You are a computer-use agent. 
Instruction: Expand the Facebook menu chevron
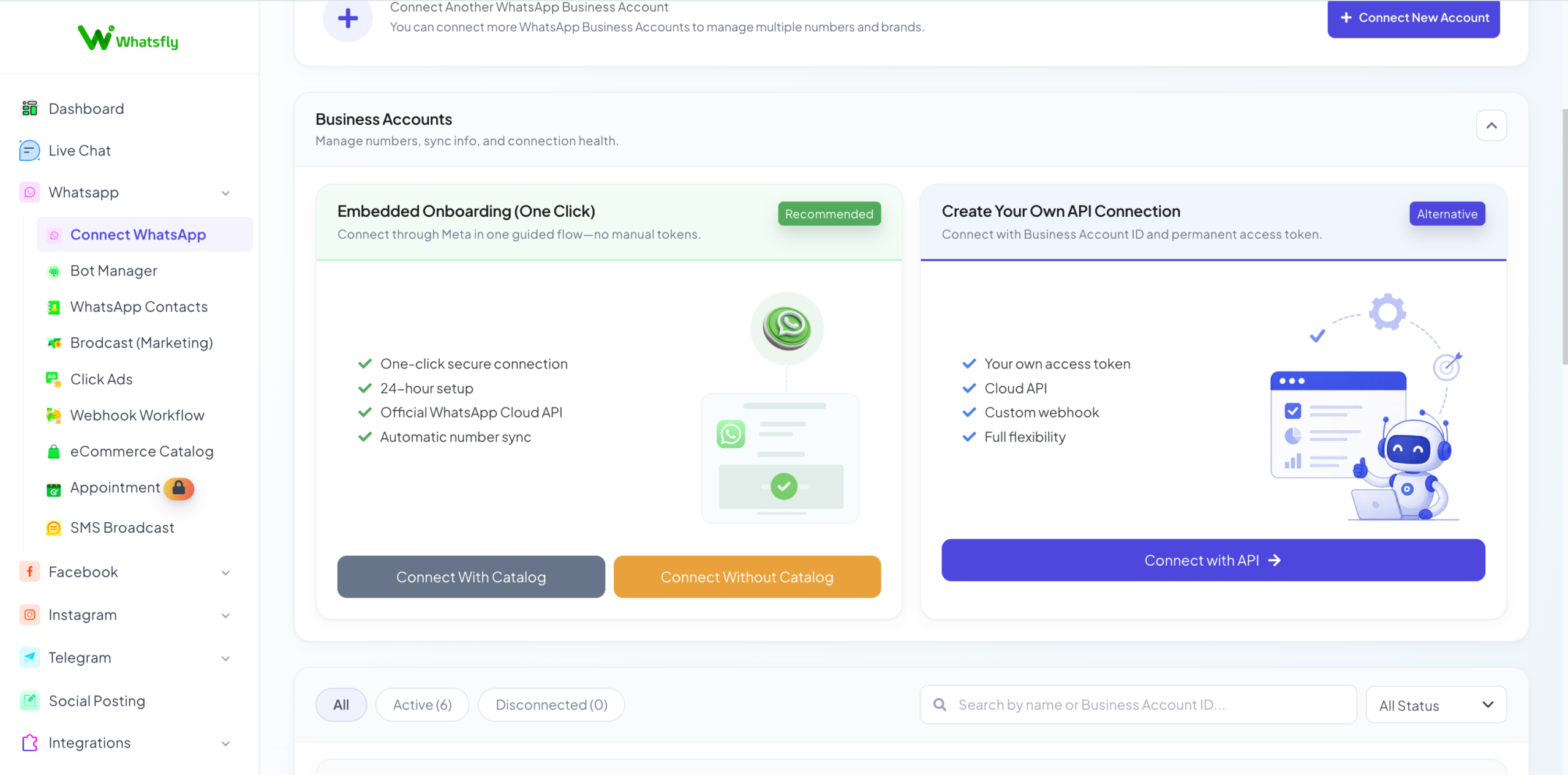click(x=225, y=573)
